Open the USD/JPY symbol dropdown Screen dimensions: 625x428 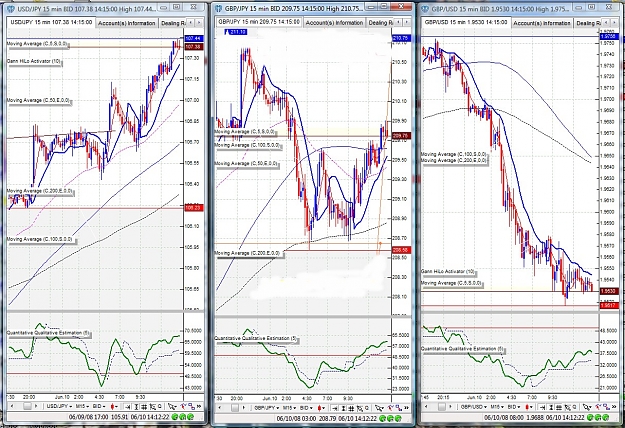[x=59, y=406]
